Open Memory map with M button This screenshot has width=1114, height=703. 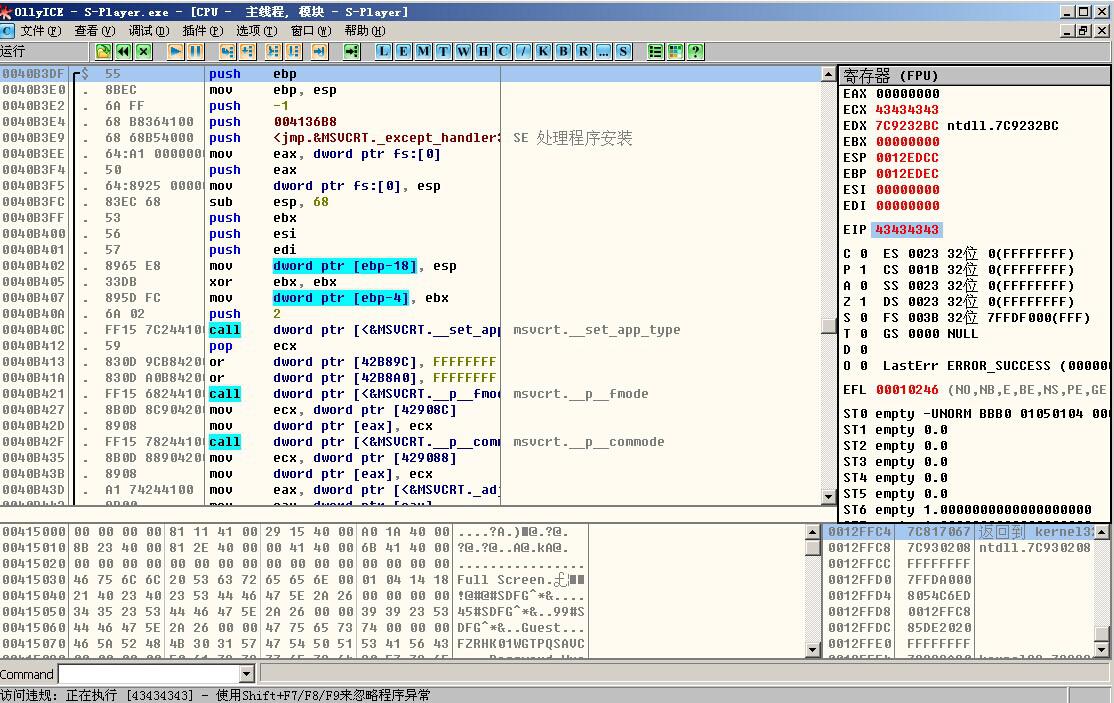(x=423, y=51)
